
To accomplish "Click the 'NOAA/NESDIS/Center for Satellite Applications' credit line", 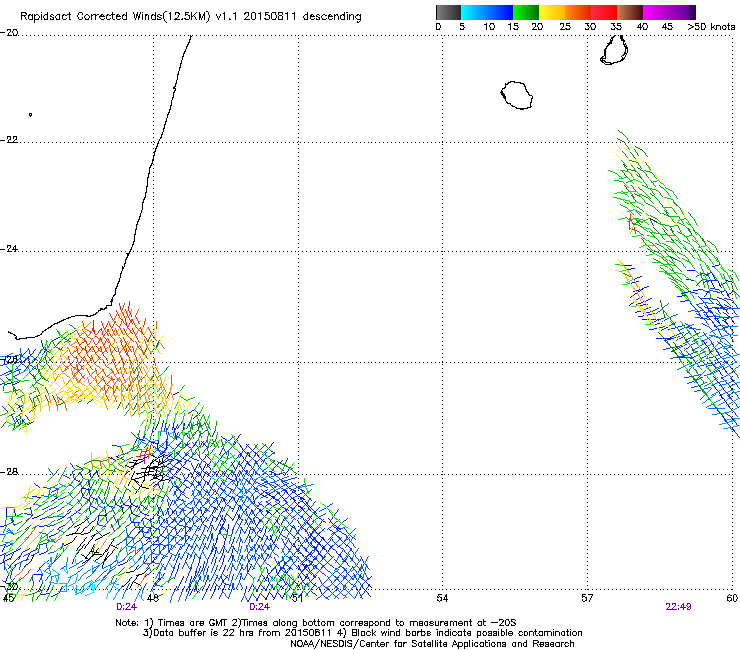I will tap(432, 644).
